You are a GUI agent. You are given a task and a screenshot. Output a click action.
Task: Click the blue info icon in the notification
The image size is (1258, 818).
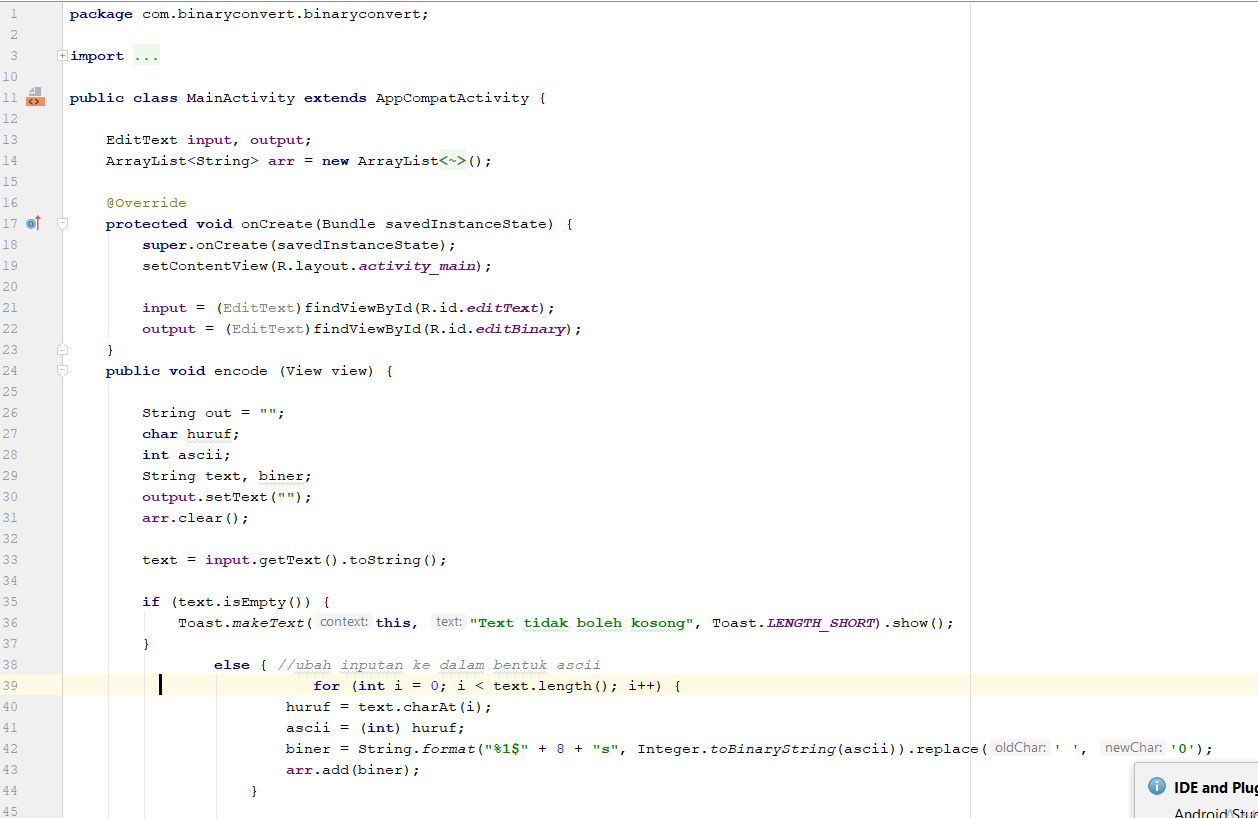click(1157, 787)
